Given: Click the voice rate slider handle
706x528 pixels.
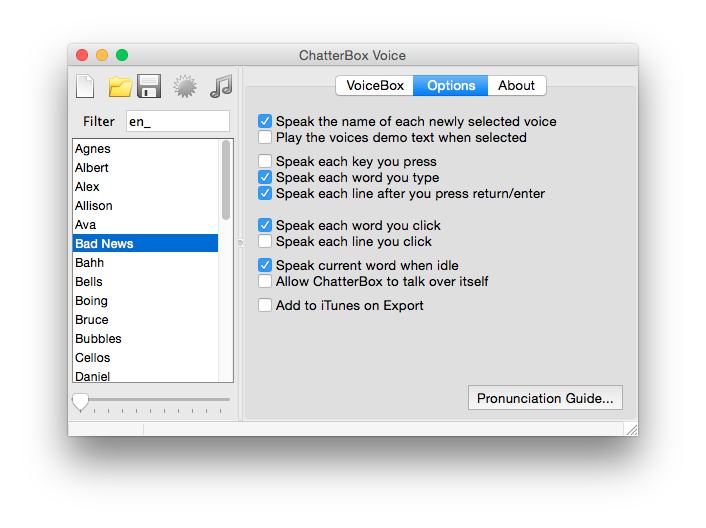Looking at the screenshot, I should [80, 401].
